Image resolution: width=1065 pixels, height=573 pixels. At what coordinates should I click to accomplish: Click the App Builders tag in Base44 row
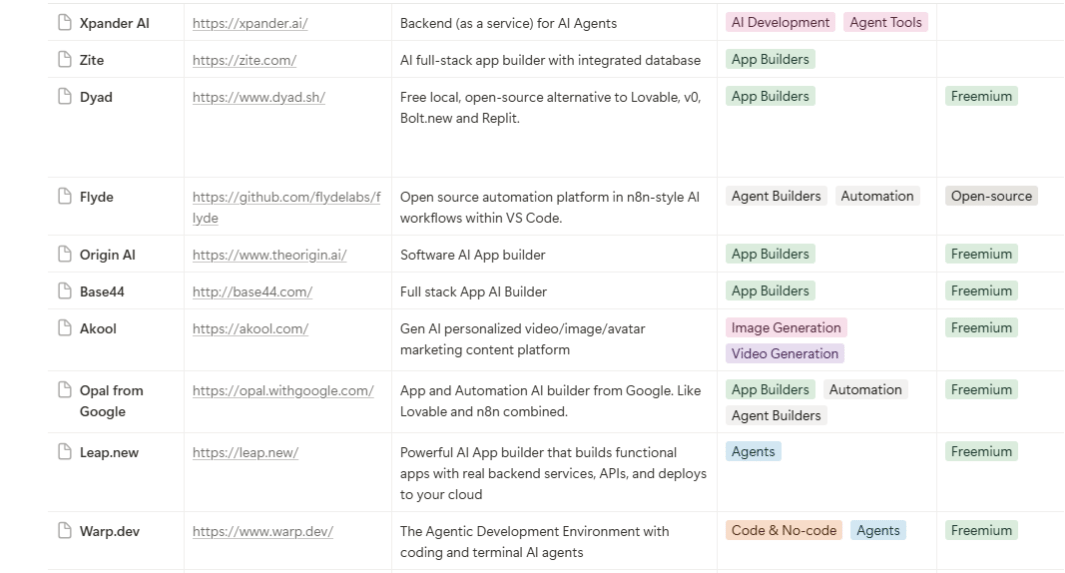pos(770,291)
